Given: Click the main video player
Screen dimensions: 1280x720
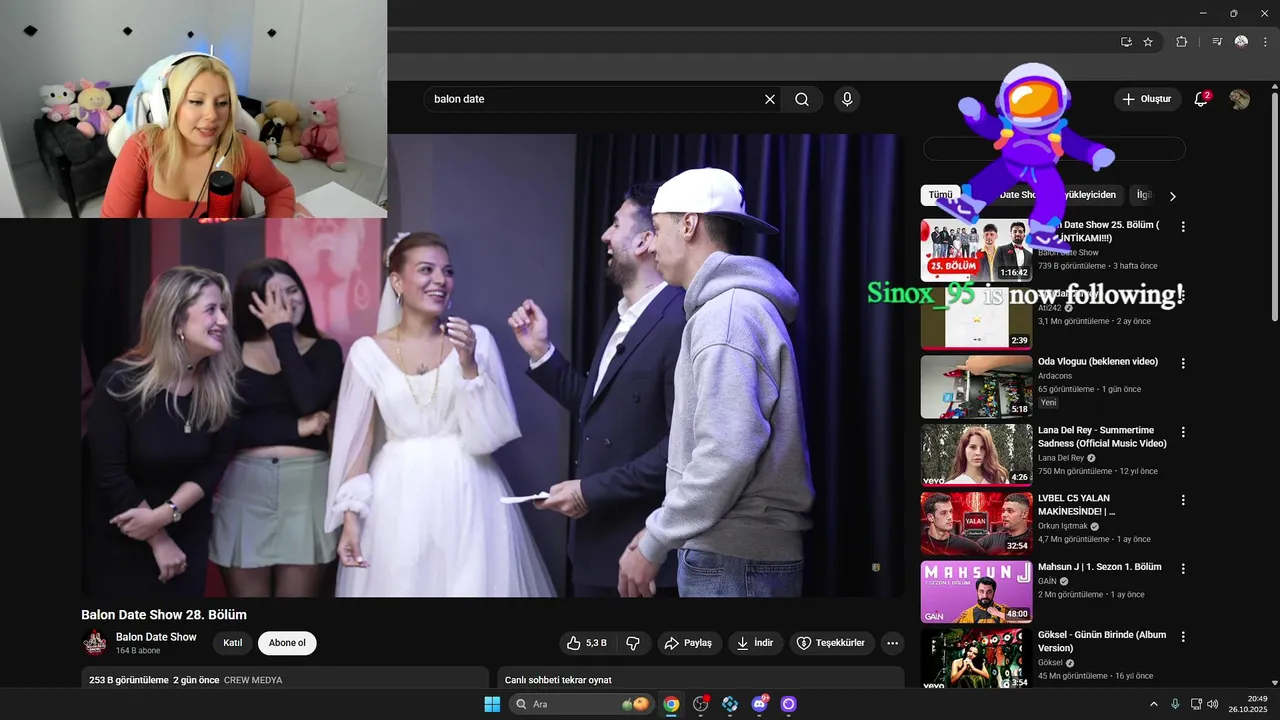Looking at the screenshot, I should [493, 365].
